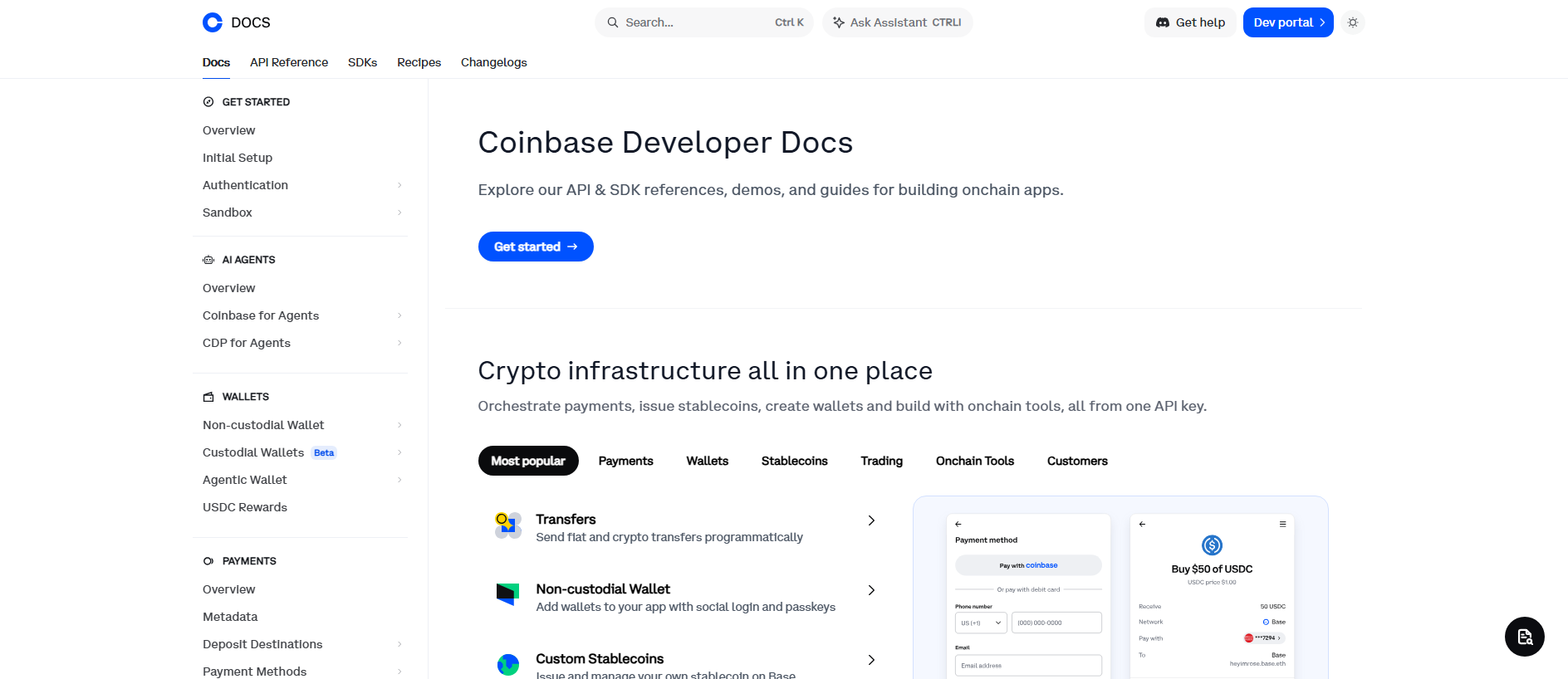
Task: Click the search magnifier icon
Action: (613, 22)
